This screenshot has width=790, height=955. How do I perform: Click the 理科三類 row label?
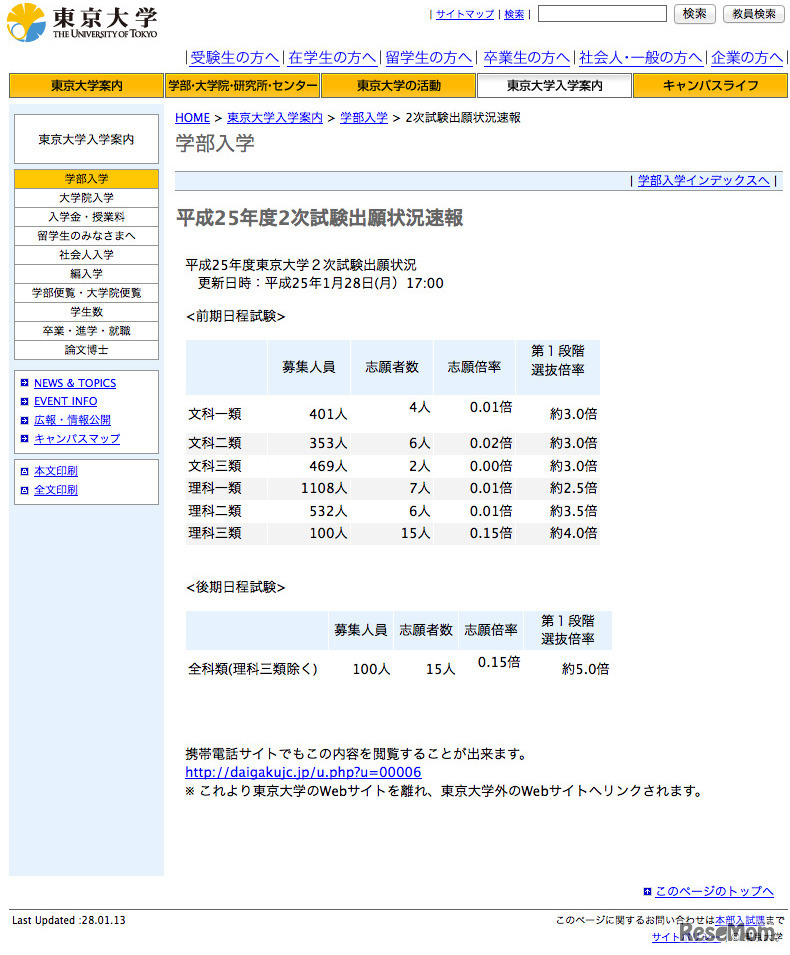(215, 534)
